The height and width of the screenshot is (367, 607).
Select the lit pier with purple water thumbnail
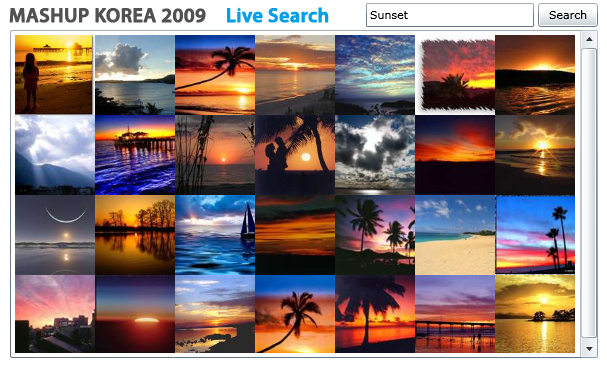[x=135, y=155]
